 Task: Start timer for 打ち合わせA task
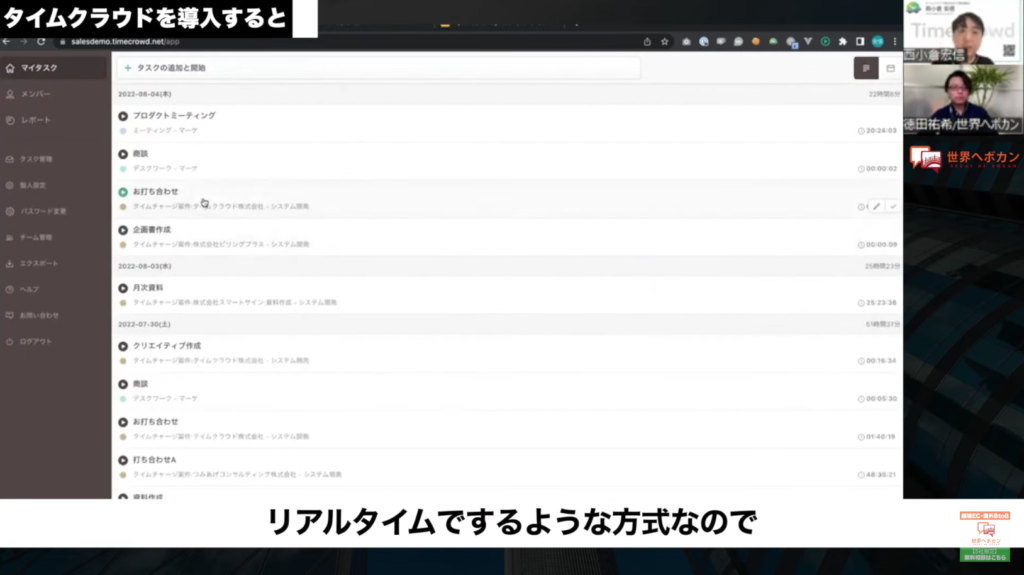[123, 460]
